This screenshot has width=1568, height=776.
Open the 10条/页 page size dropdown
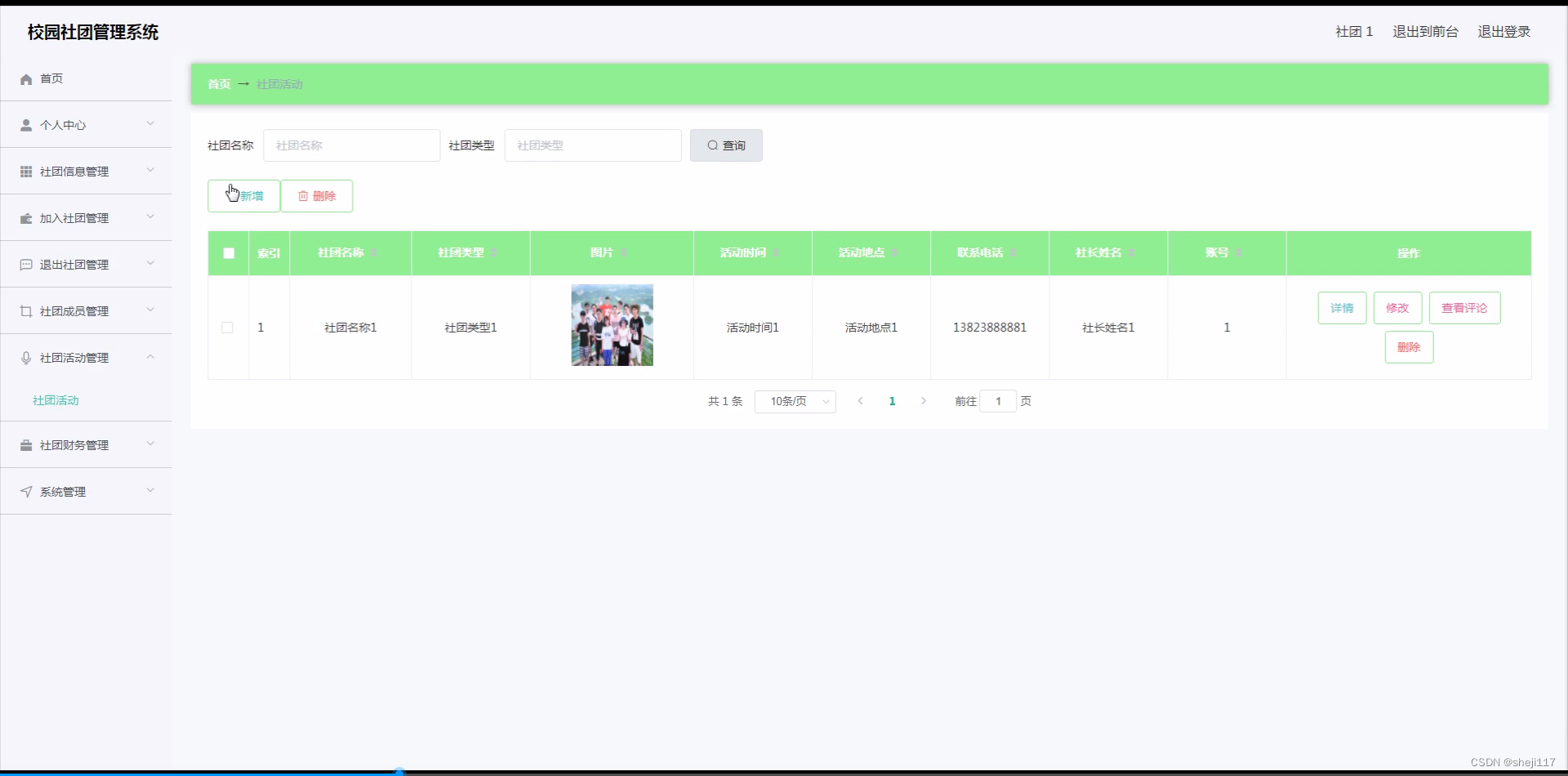pyautogui.click(x=795, y=401)
